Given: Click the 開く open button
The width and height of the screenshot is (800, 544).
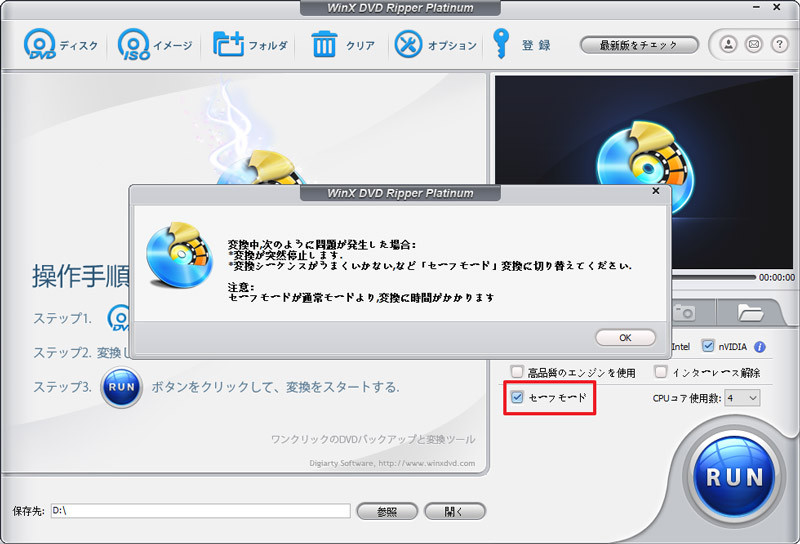Looking at the screenshot, I should 454,511.
